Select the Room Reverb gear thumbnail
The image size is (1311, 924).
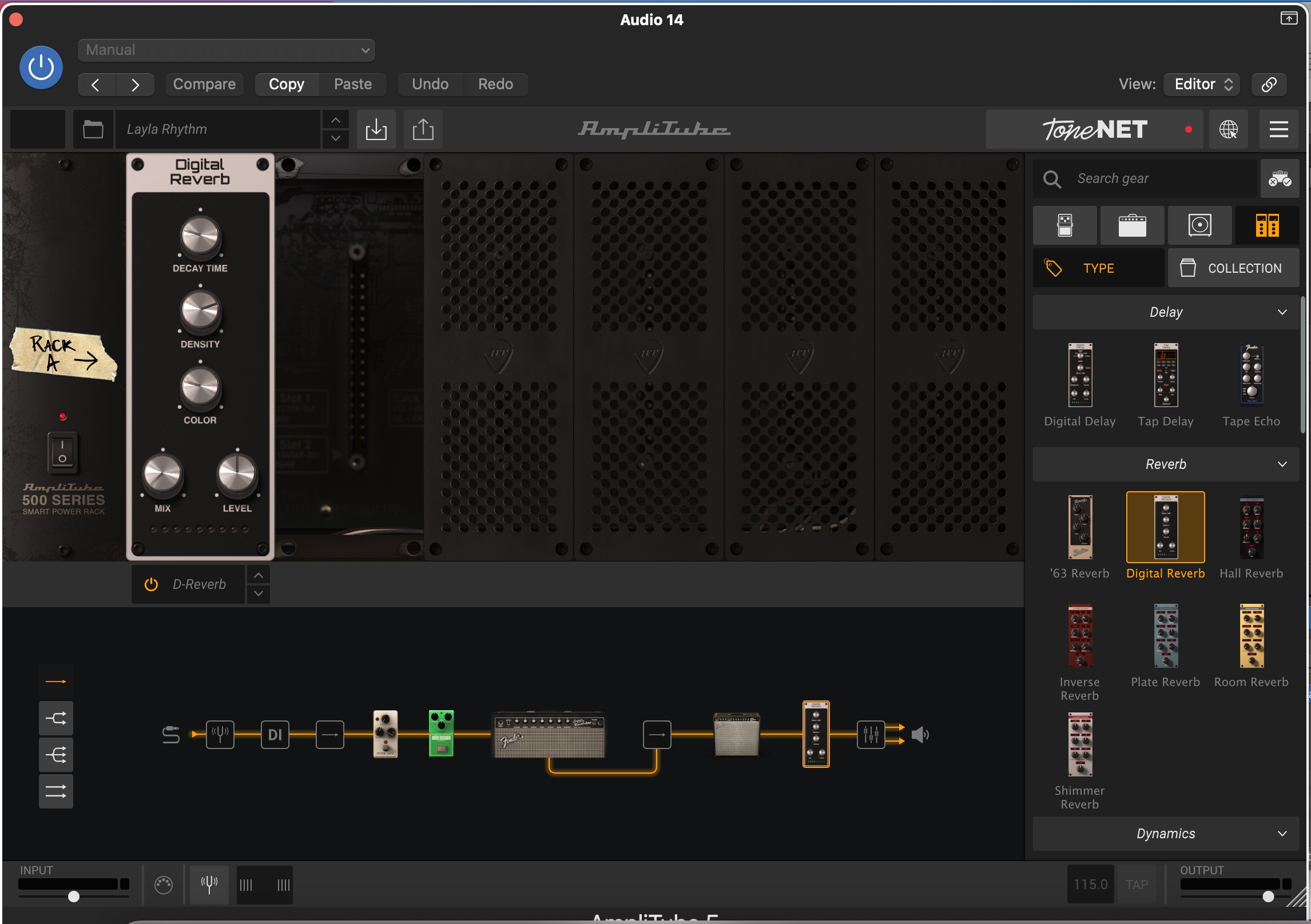1252,636
